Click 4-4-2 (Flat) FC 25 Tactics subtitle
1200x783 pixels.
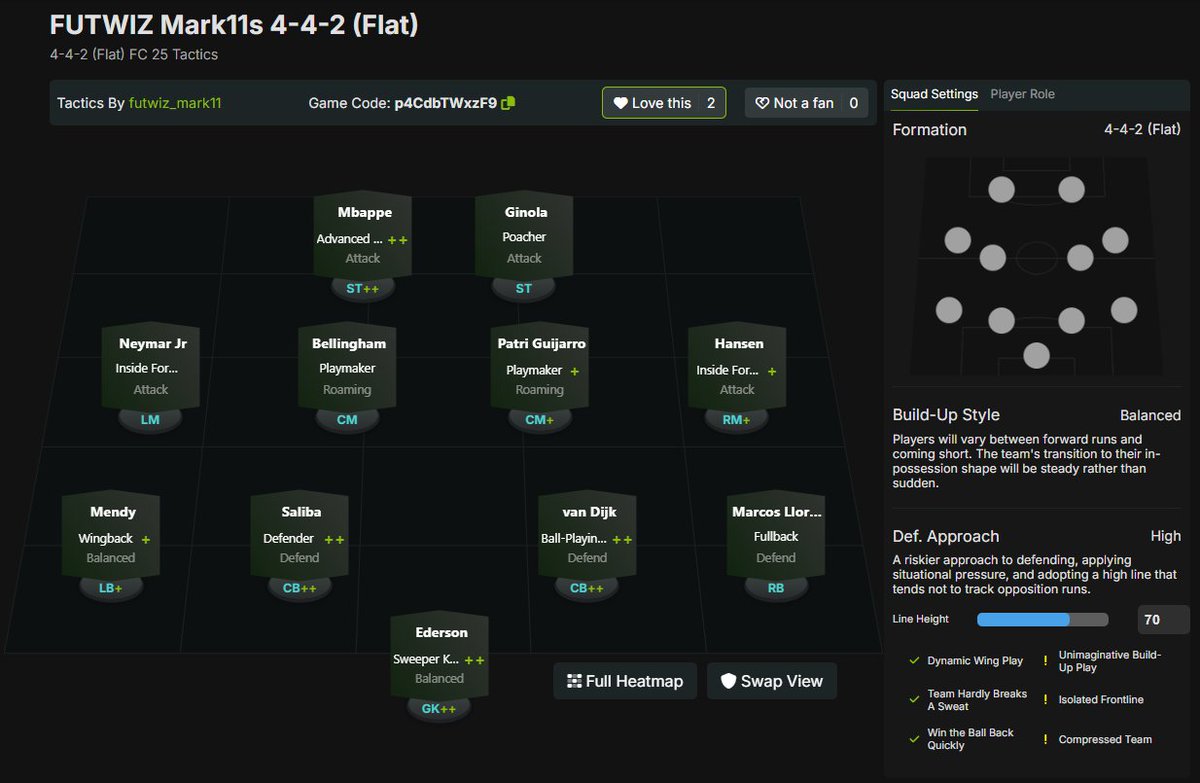tap(134, 54)
